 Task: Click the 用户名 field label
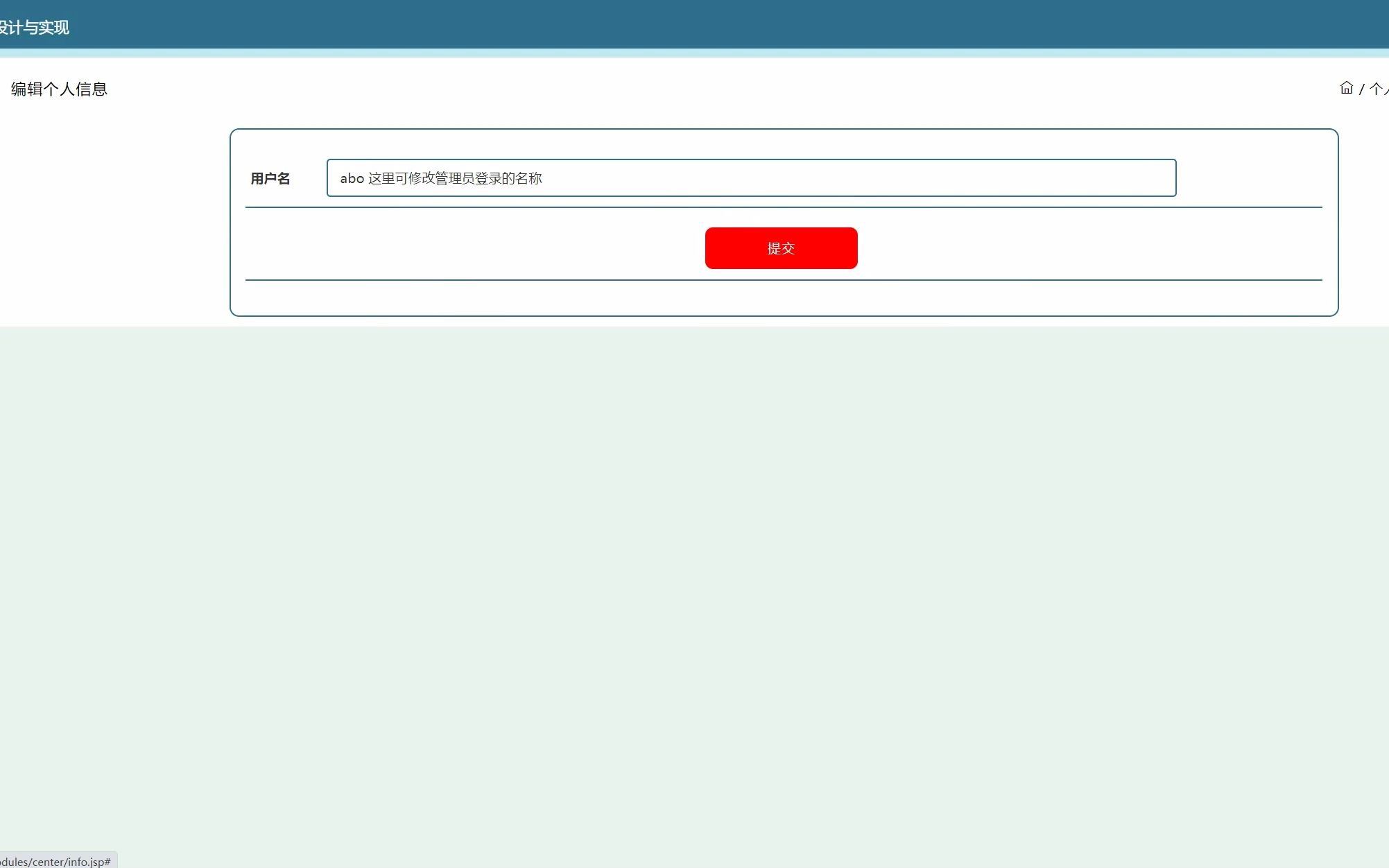coord(270,178)
